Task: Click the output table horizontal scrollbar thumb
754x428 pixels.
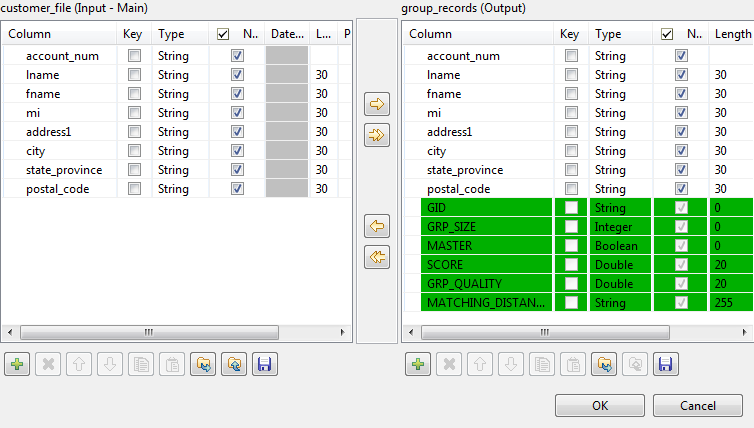Action: [545, 332]
